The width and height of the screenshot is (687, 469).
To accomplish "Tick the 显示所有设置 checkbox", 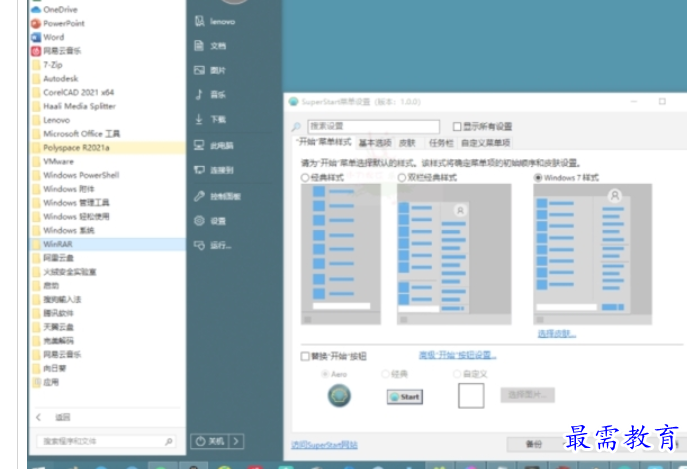I will point(457,127).
